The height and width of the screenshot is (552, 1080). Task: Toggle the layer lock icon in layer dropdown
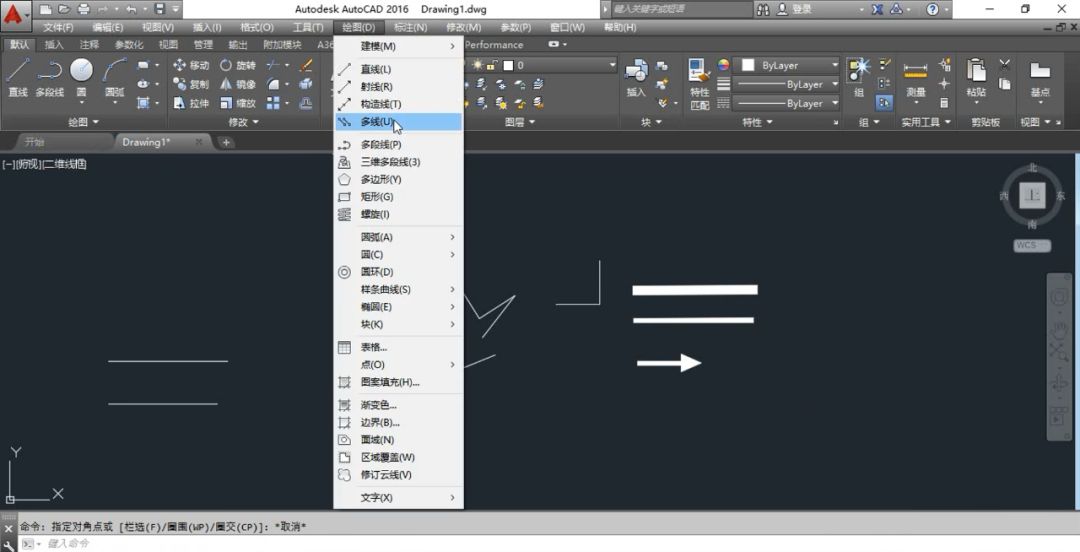(492, 65)
